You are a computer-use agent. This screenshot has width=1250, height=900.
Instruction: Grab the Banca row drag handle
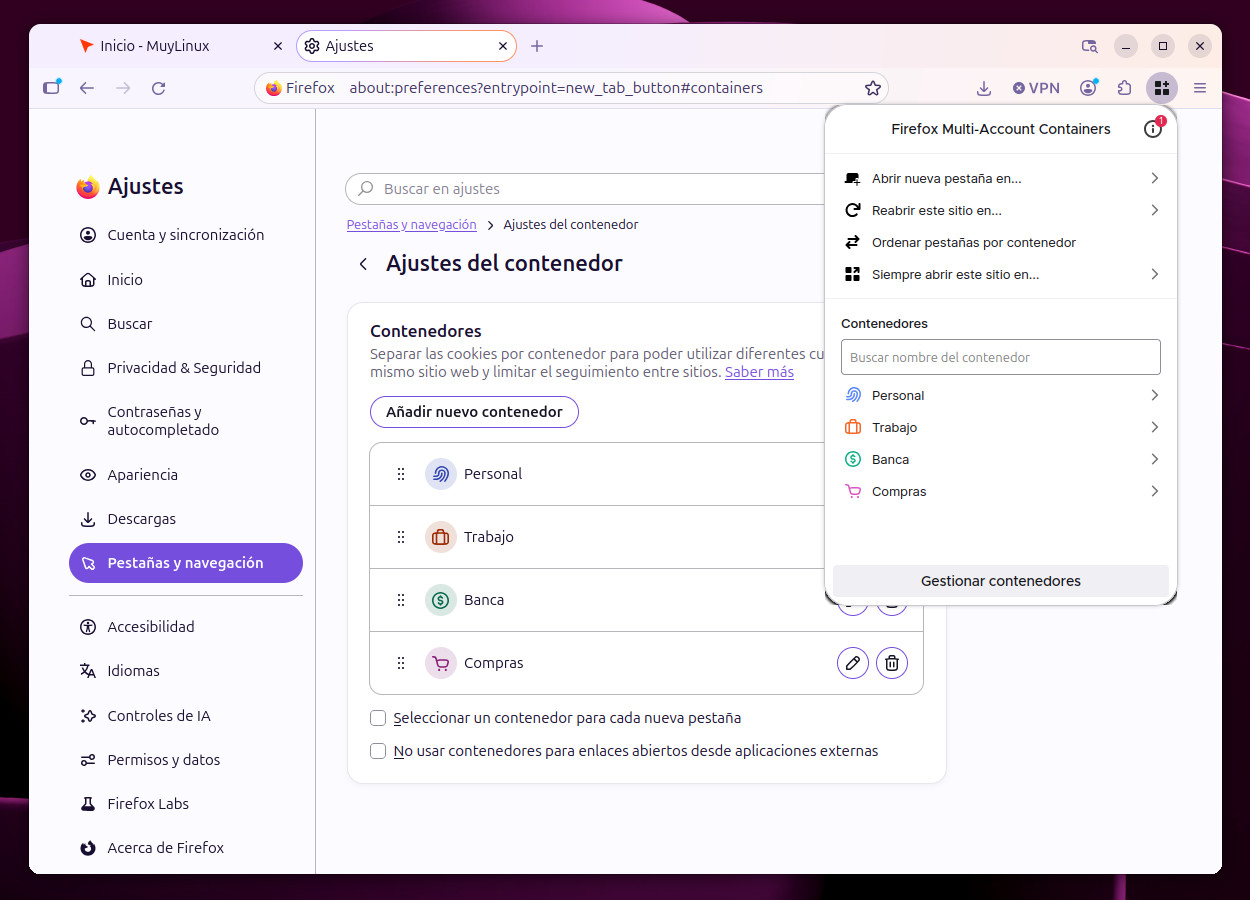point(401,600)
